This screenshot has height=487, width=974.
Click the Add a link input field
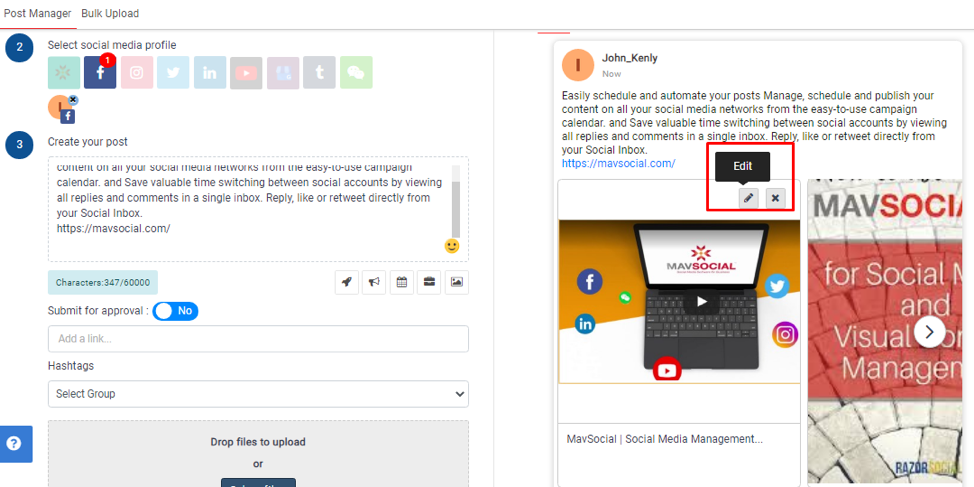(x=258, y=339)
